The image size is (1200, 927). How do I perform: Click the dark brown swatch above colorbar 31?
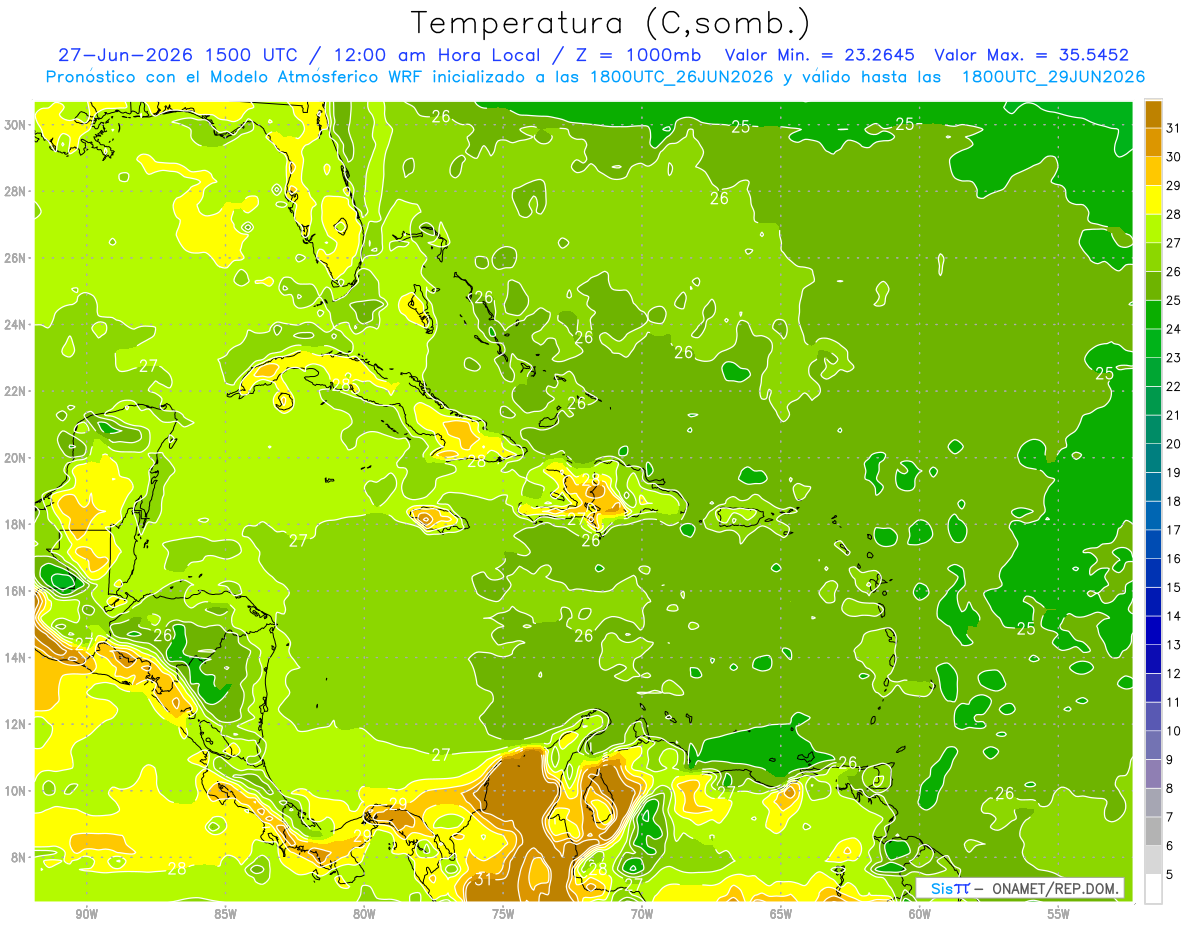(1153, 113)
